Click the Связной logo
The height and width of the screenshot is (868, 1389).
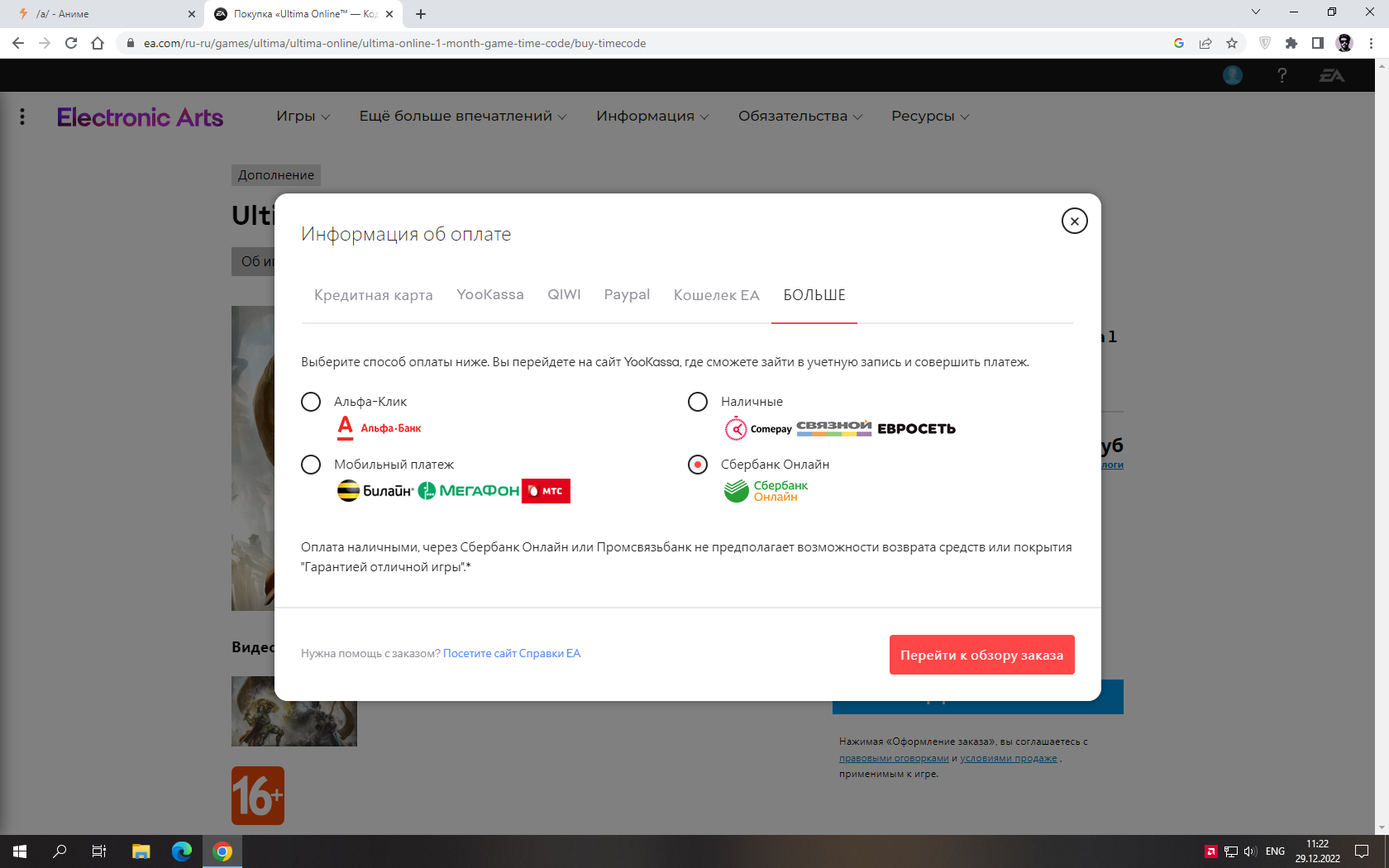tap(834, 427)
